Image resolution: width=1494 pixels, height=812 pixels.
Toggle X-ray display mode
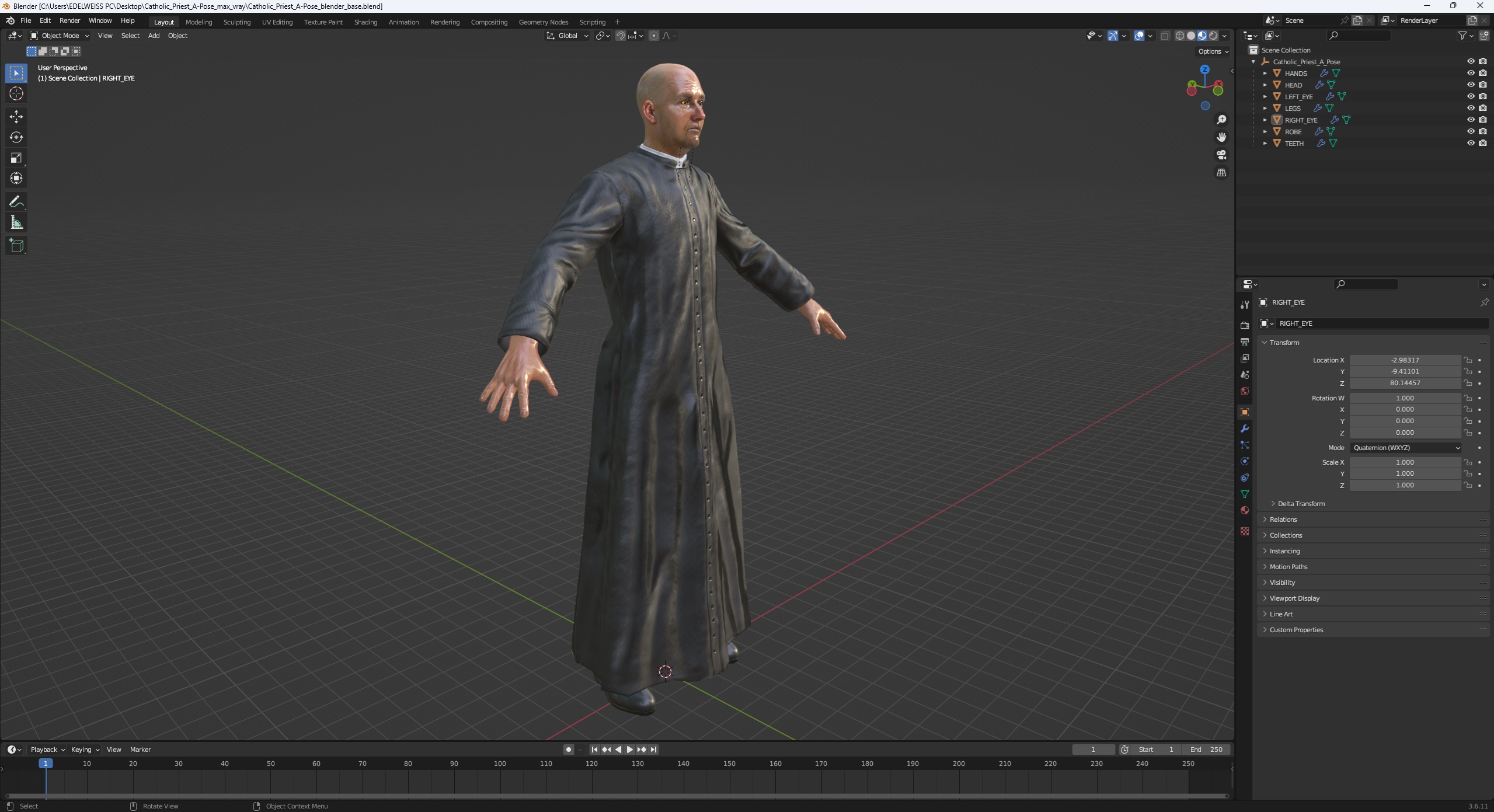click(1165, 36)
